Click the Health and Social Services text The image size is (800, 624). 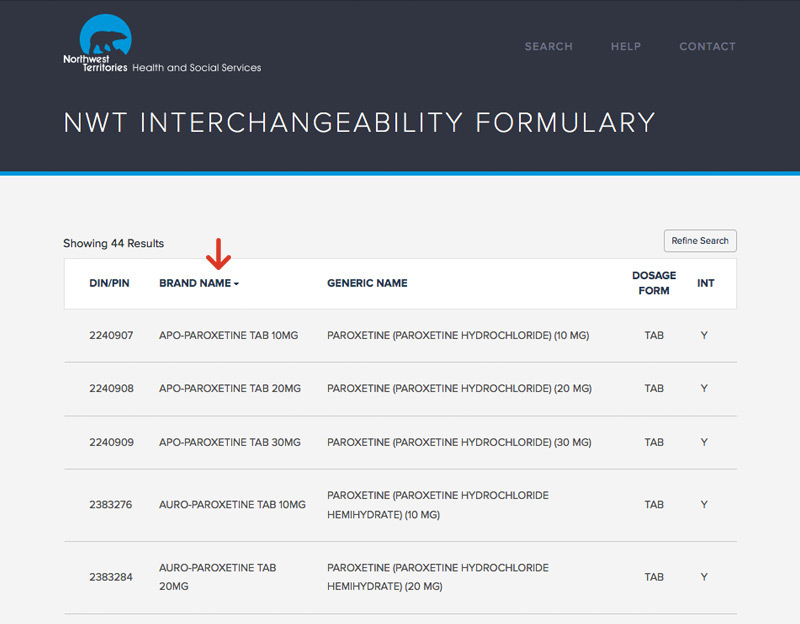197,68
